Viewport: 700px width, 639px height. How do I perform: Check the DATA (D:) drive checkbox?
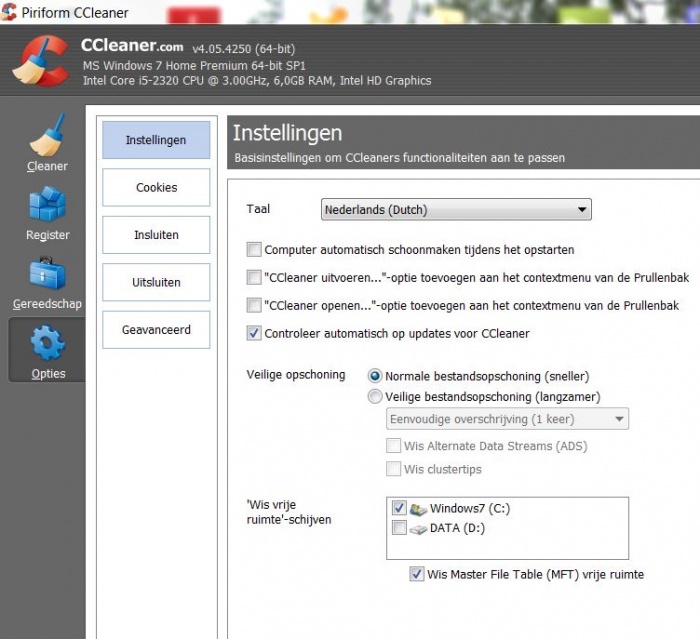pos(399,528)
